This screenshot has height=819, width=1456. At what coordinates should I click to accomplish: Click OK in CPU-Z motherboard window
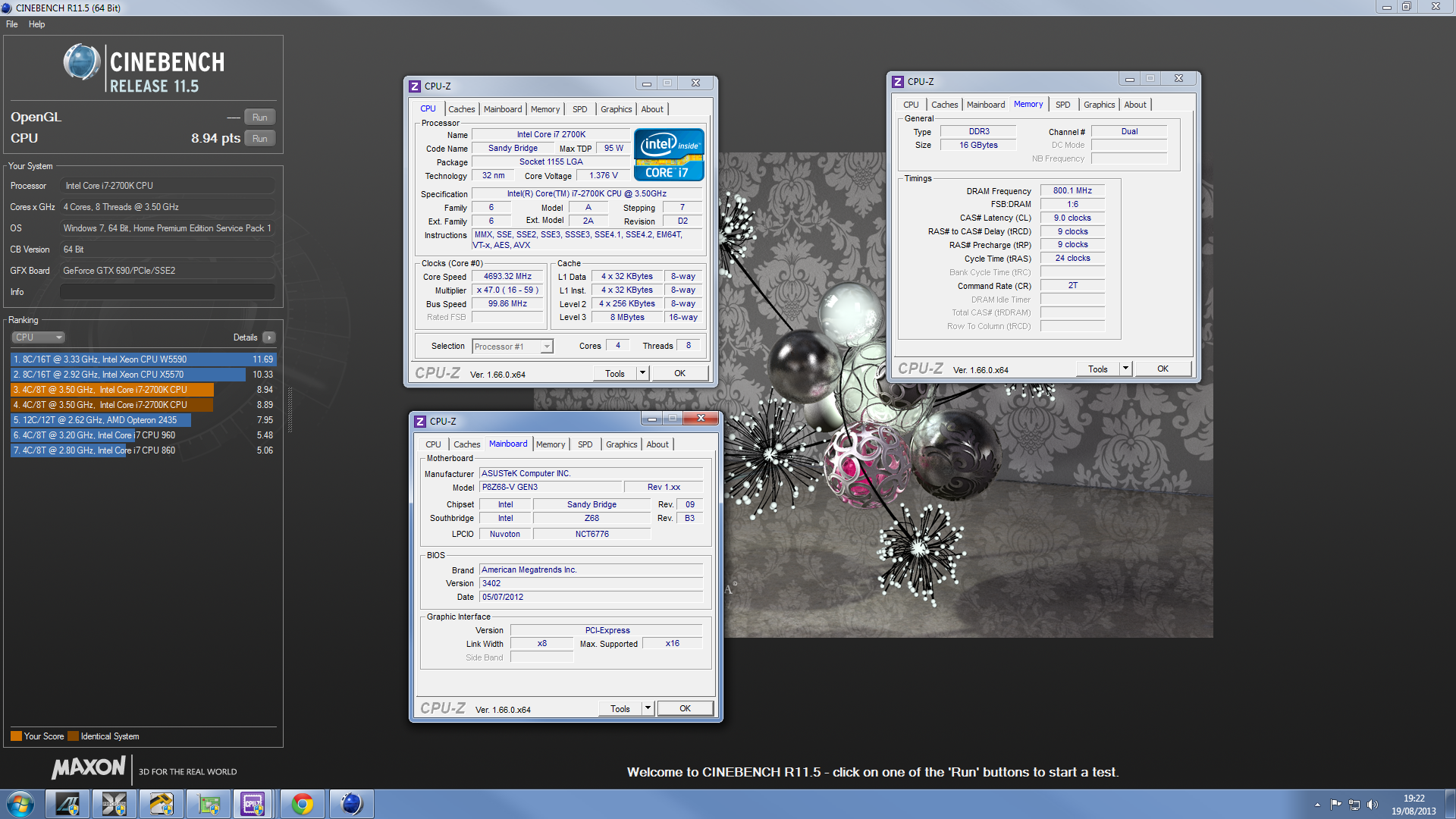pyautogui.click(x=686, y=709)
